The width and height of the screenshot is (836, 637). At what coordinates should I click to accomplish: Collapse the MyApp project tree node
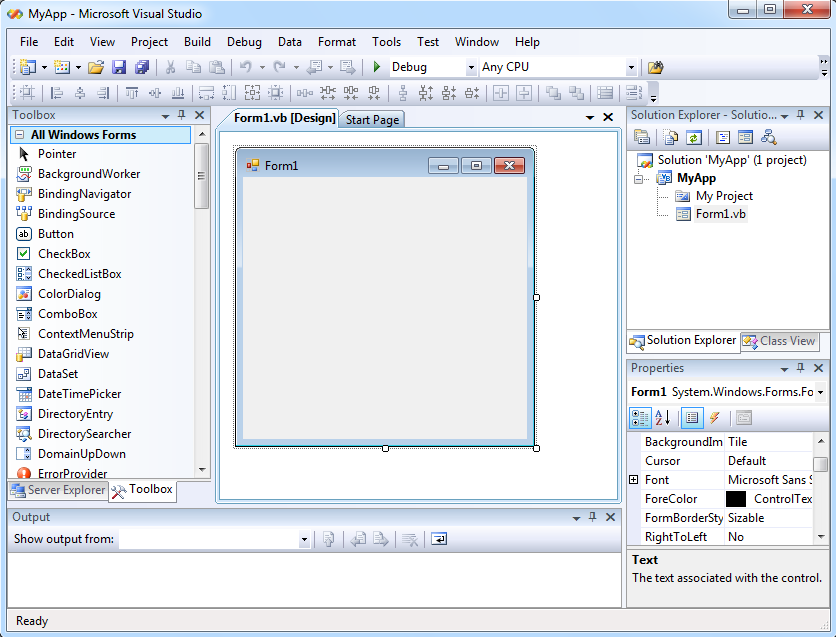(639, 179)
